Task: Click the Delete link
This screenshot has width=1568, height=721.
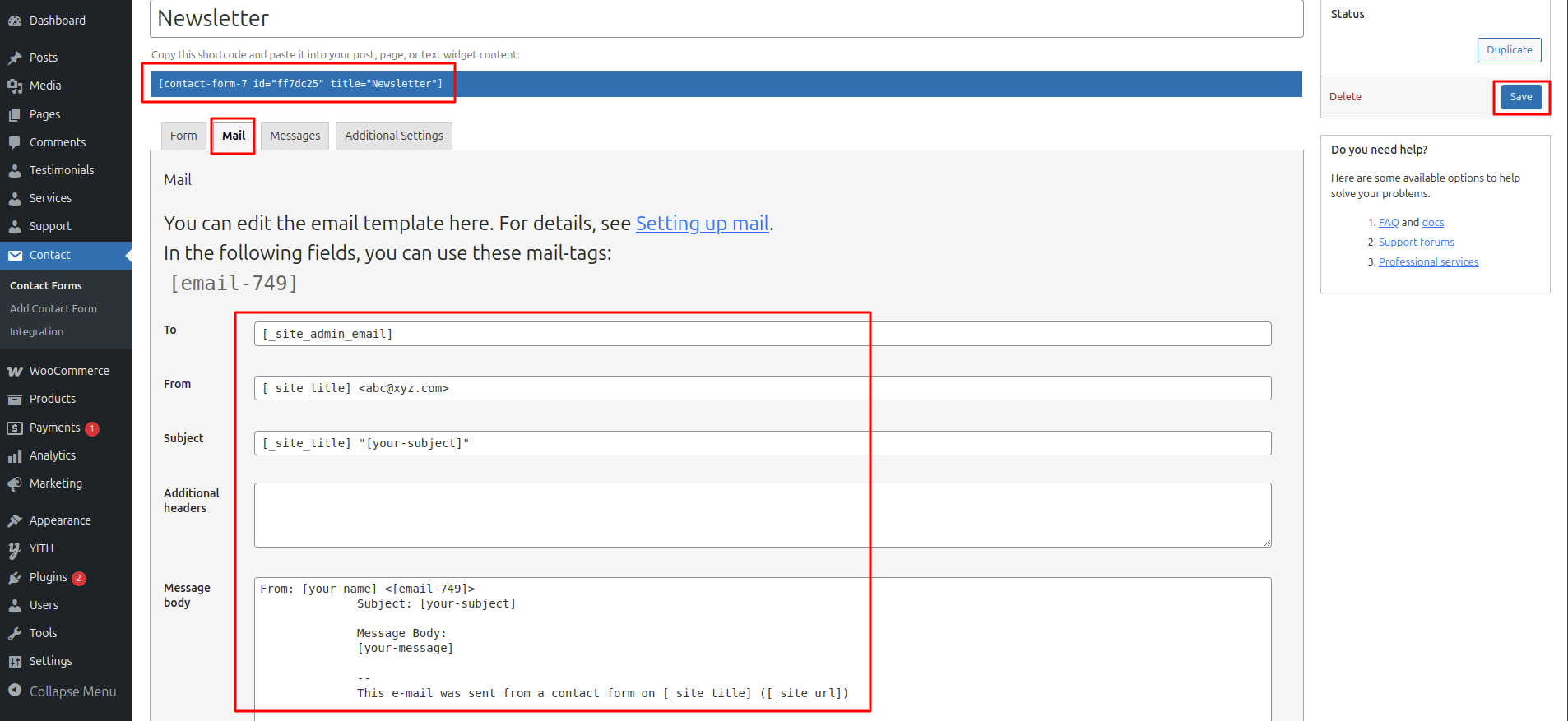Action: 1345,97
